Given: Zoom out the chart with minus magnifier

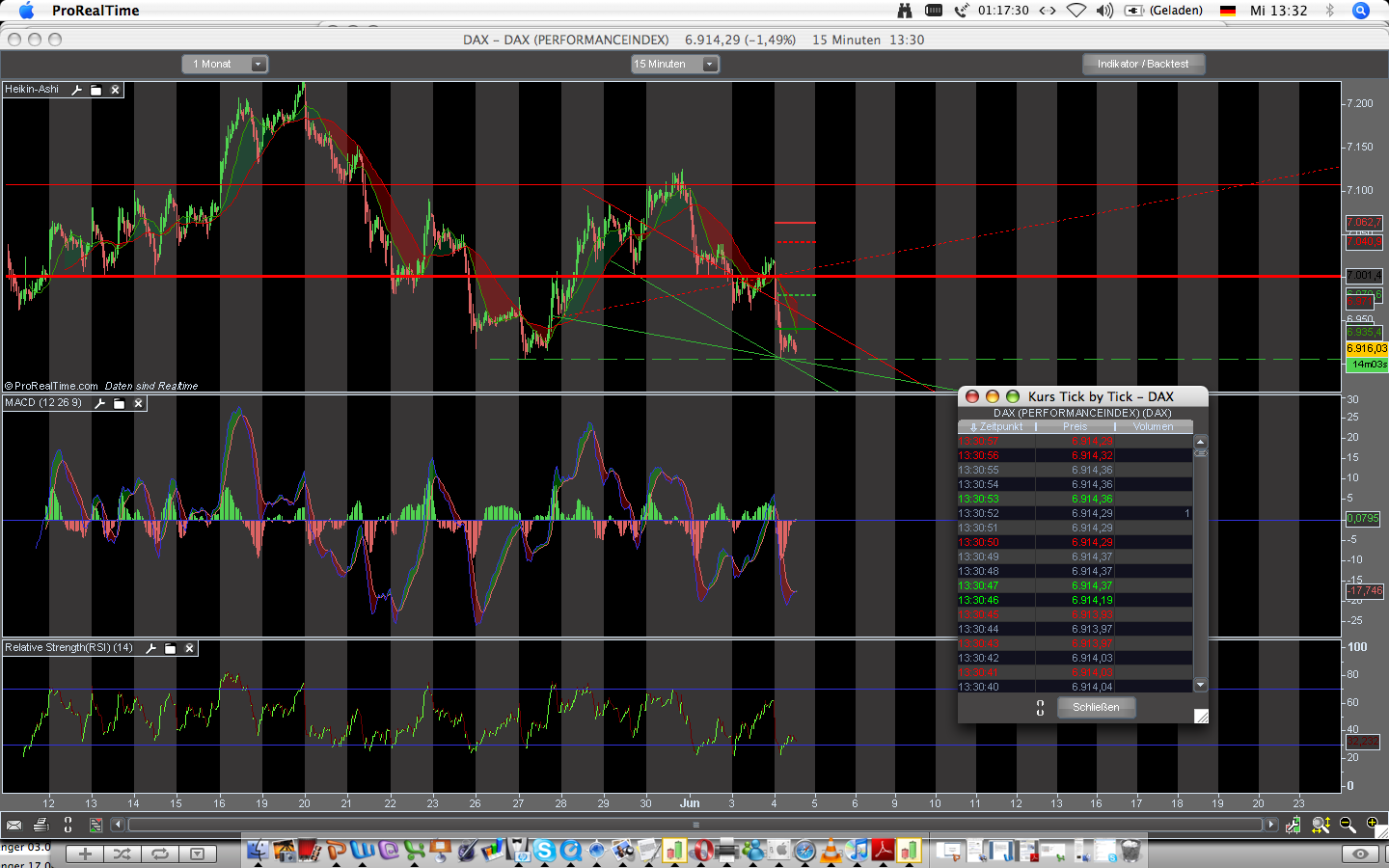Looking at the screenshot, I should coord(1348,825).
